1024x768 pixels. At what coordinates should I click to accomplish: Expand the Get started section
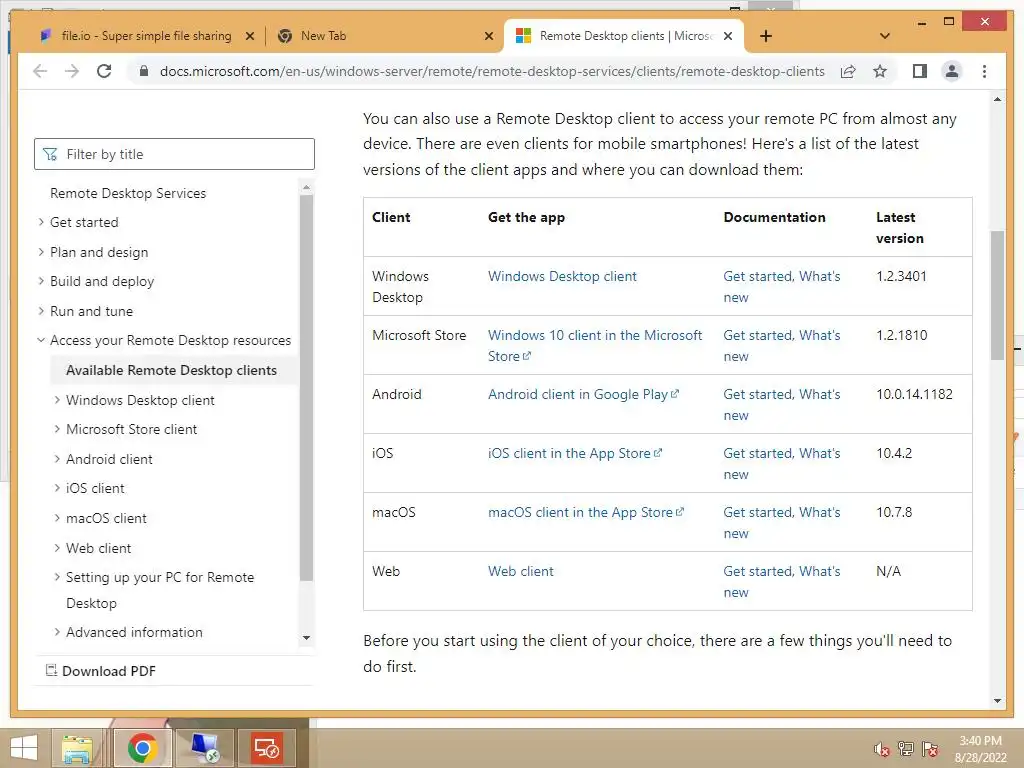(x=84, y=222)
